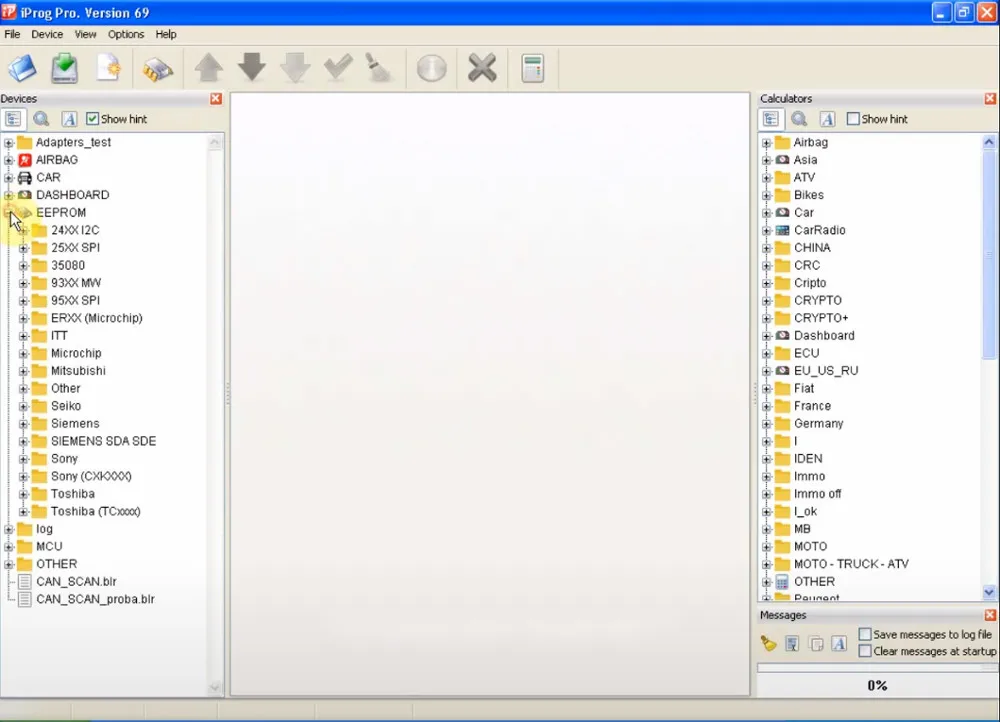The width and height of the screenshot is (1000, 722).
Task: Click the Devices panel search icon
Action: pos(41,119)
